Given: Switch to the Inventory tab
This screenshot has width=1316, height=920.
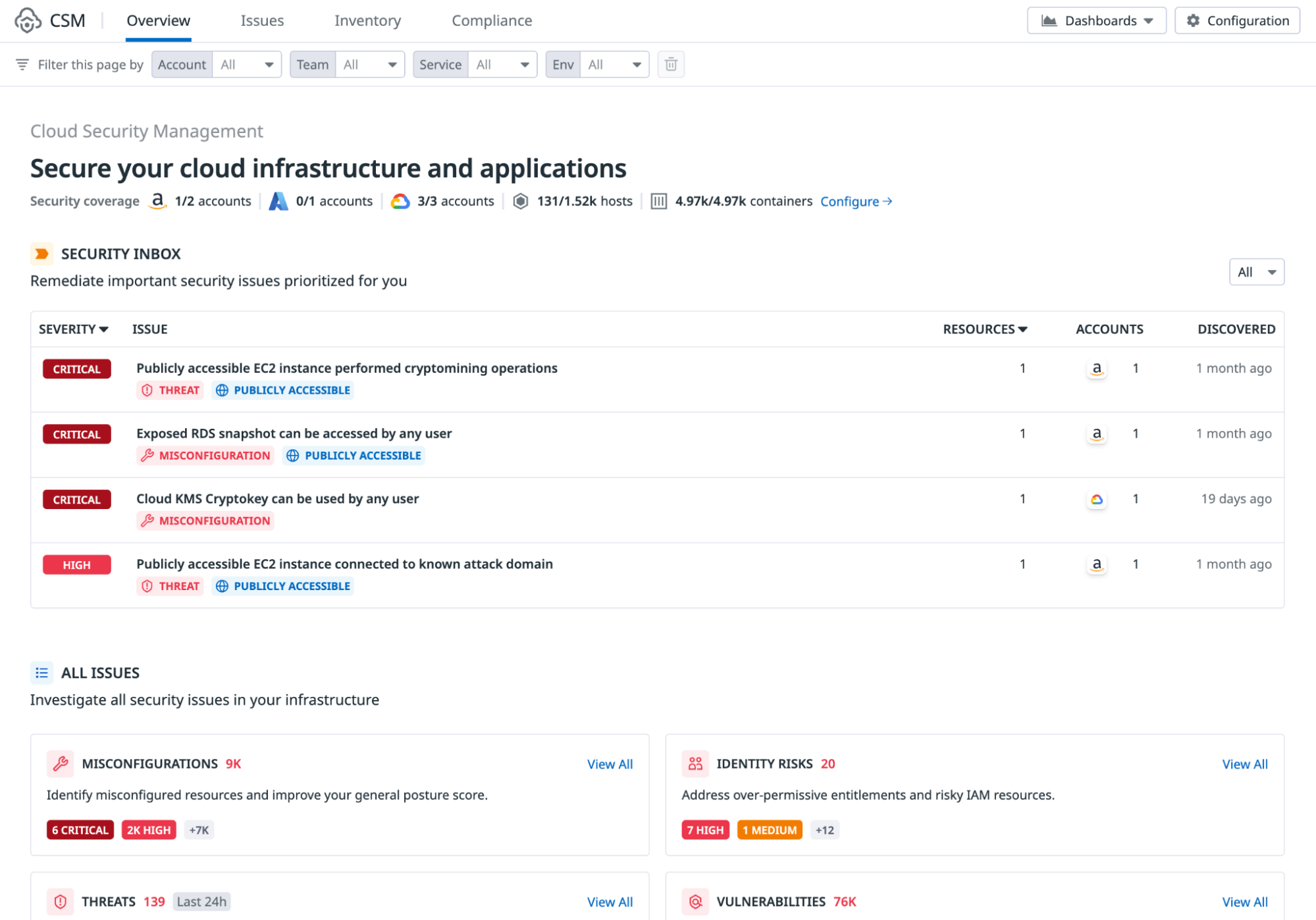Looking at the screenshot, I should 367,20.
